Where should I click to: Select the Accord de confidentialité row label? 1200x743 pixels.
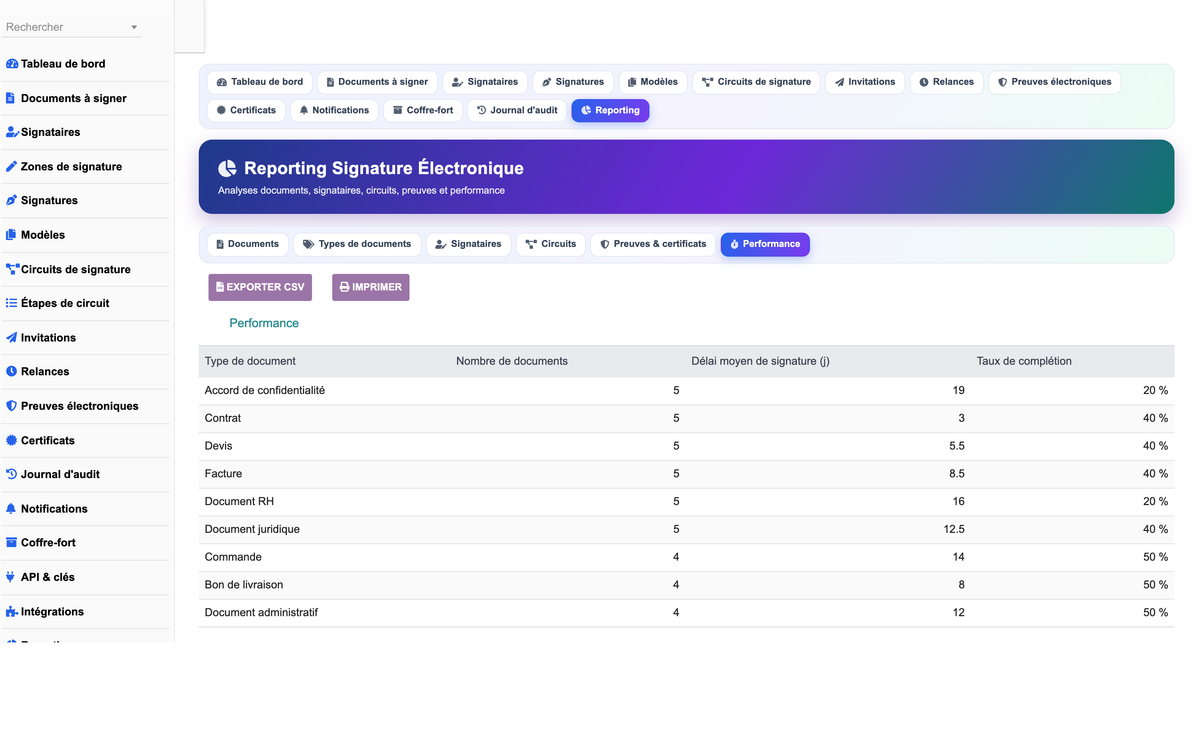265,390
